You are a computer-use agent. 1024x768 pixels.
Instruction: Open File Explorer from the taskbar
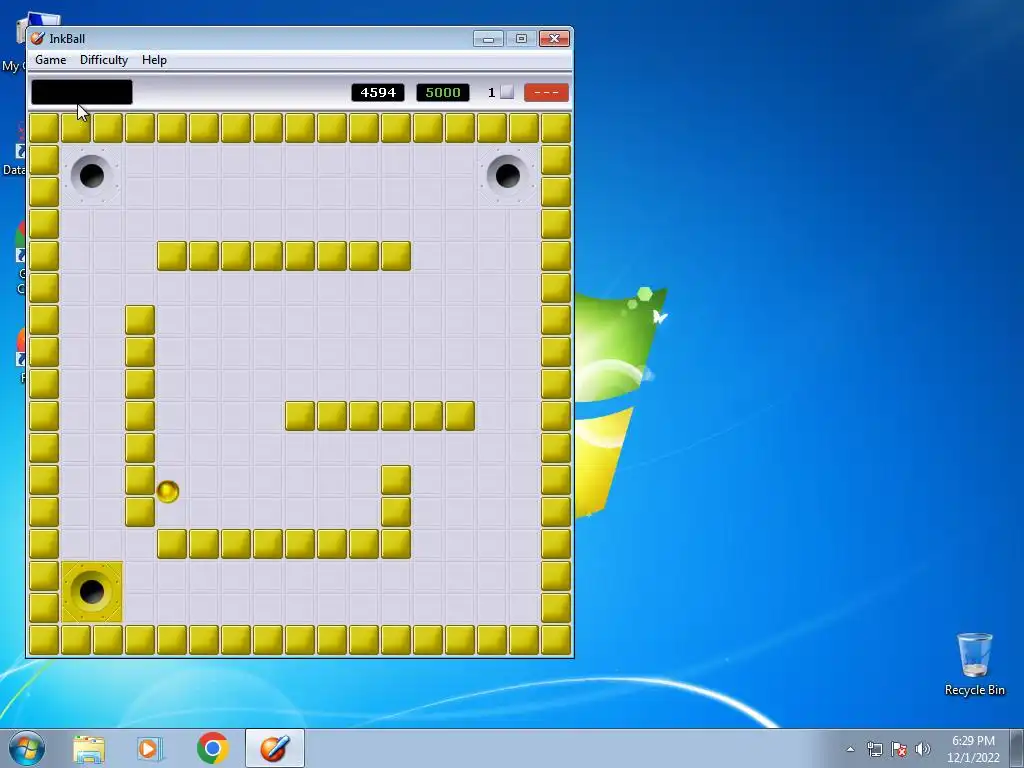coord(89,749)
